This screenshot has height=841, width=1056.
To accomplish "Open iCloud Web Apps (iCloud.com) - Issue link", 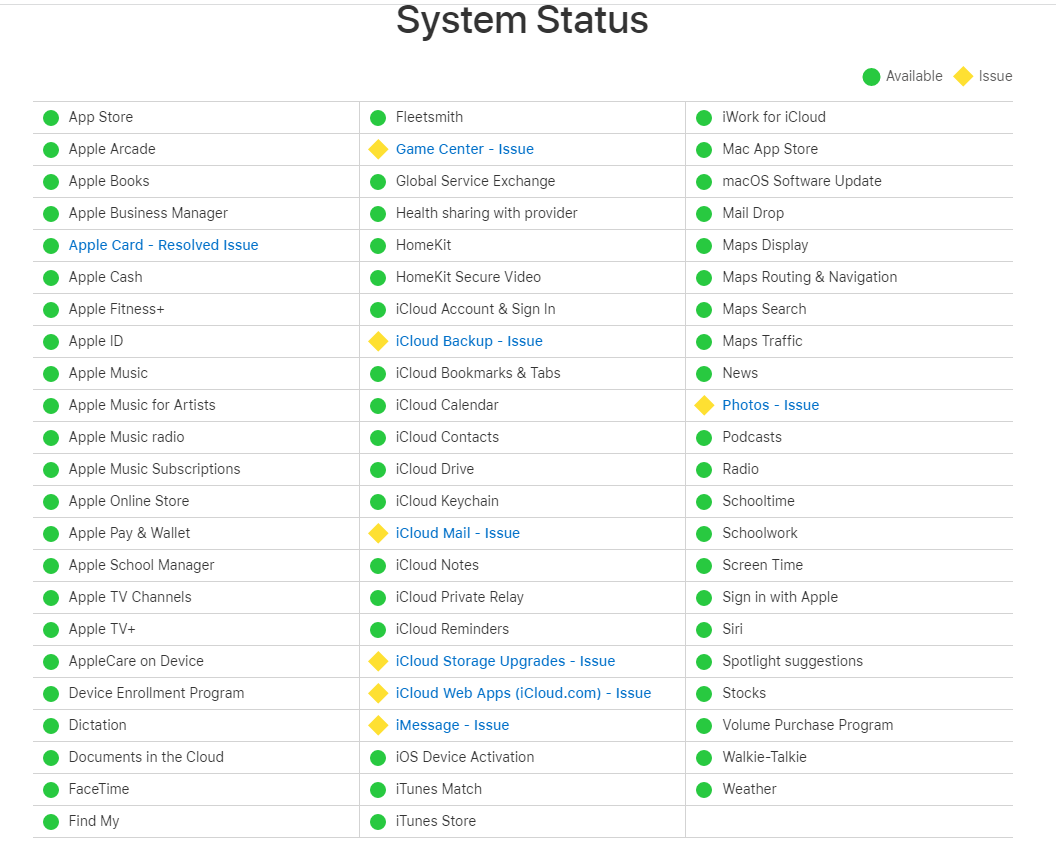I will pyautogui.click(x=523, y=693).
